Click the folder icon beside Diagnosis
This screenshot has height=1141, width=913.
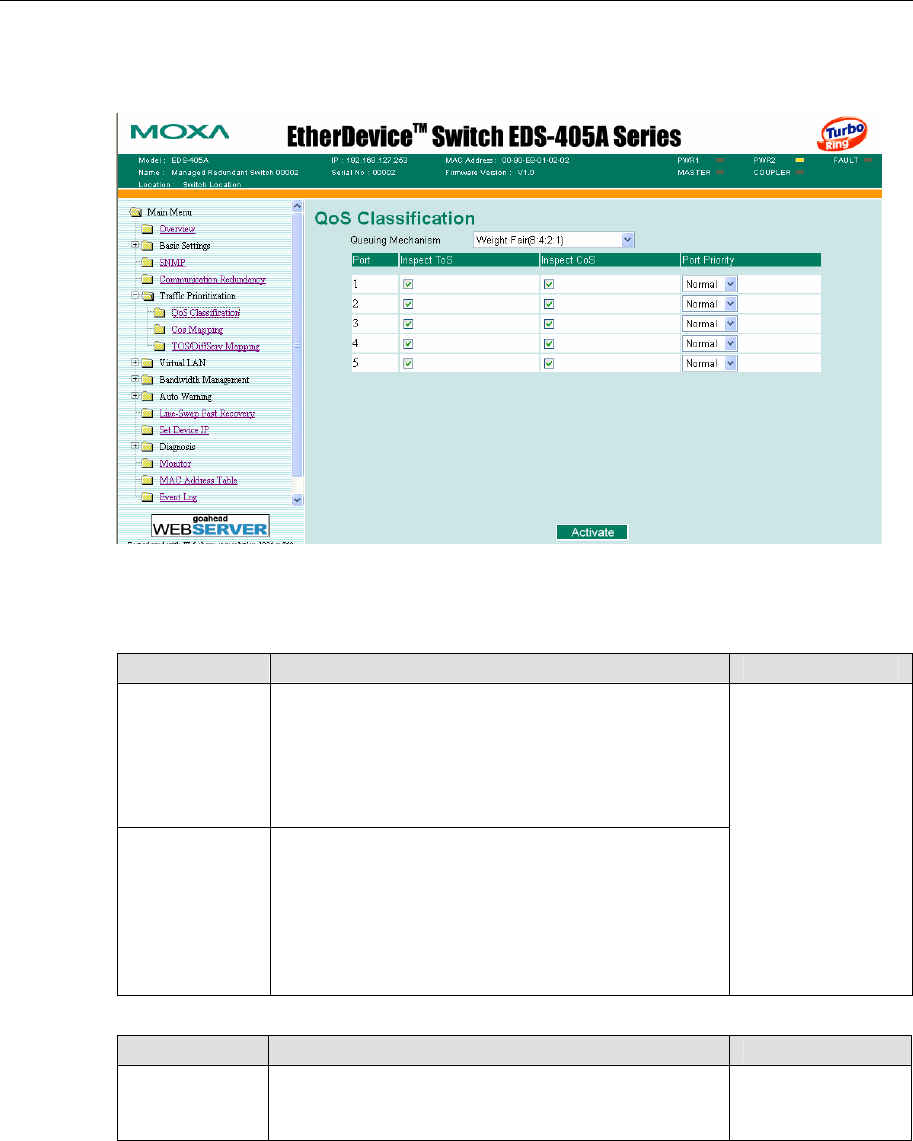tap(148, 447)
